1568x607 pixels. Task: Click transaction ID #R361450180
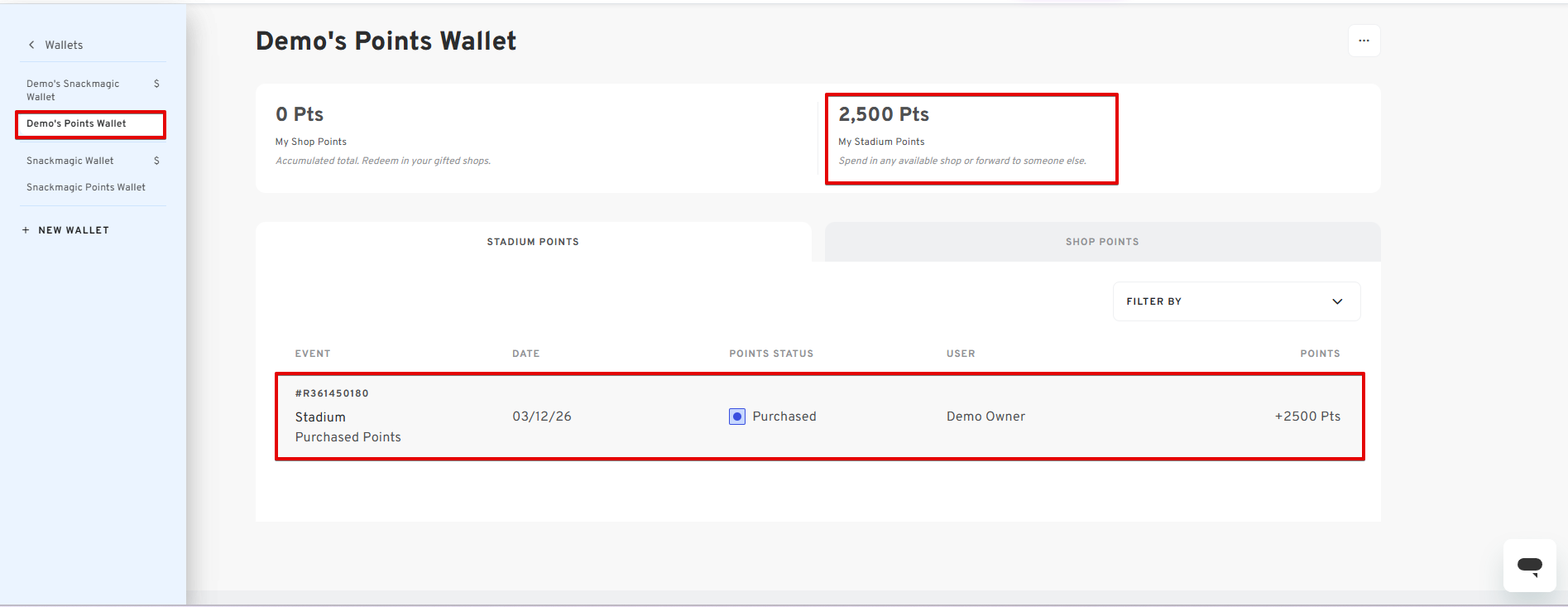pyautogui.click(x=332, y=393)
